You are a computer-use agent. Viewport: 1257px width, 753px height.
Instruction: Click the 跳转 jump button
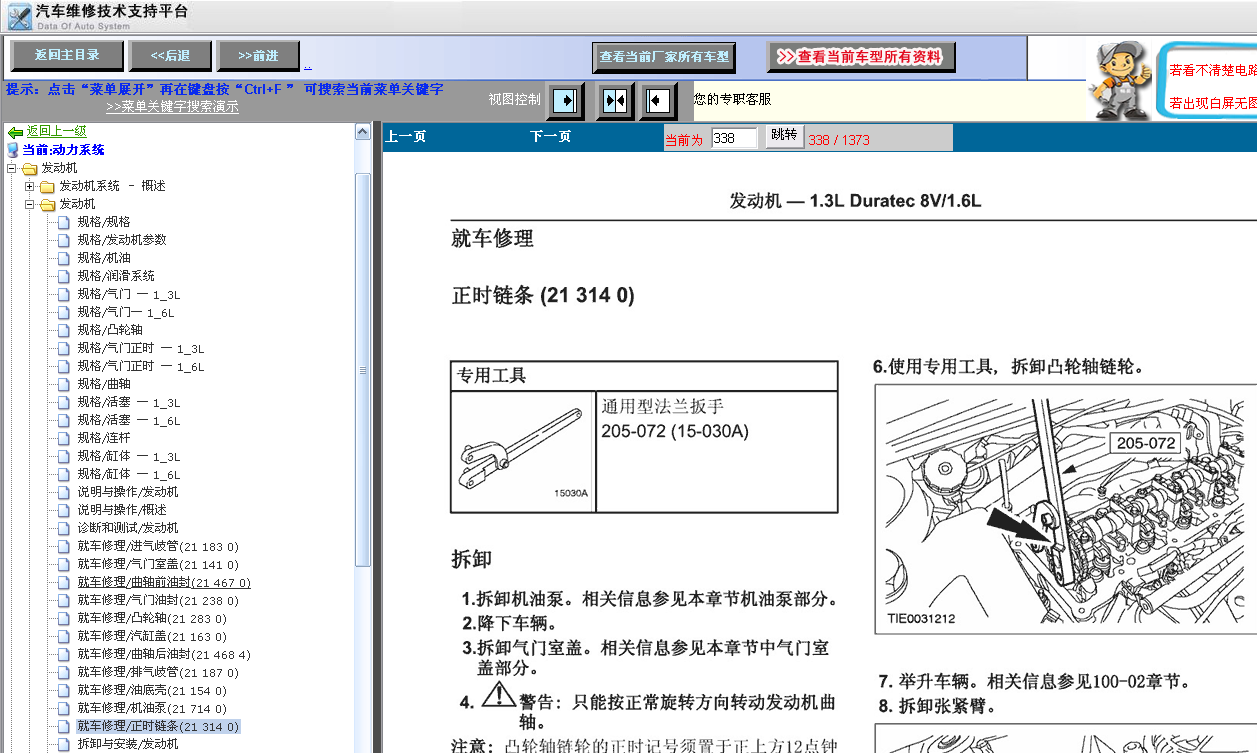(784, 136)
